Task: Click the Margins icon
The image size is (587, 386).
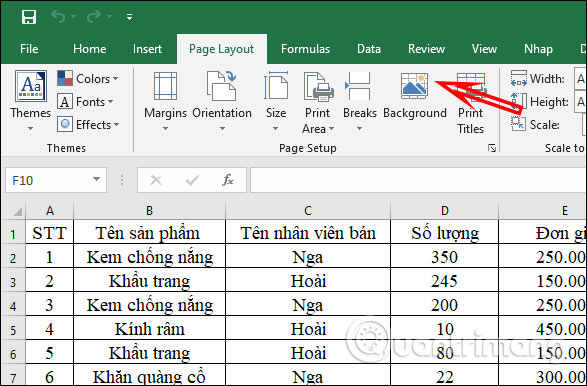Action: click(165, 86)
